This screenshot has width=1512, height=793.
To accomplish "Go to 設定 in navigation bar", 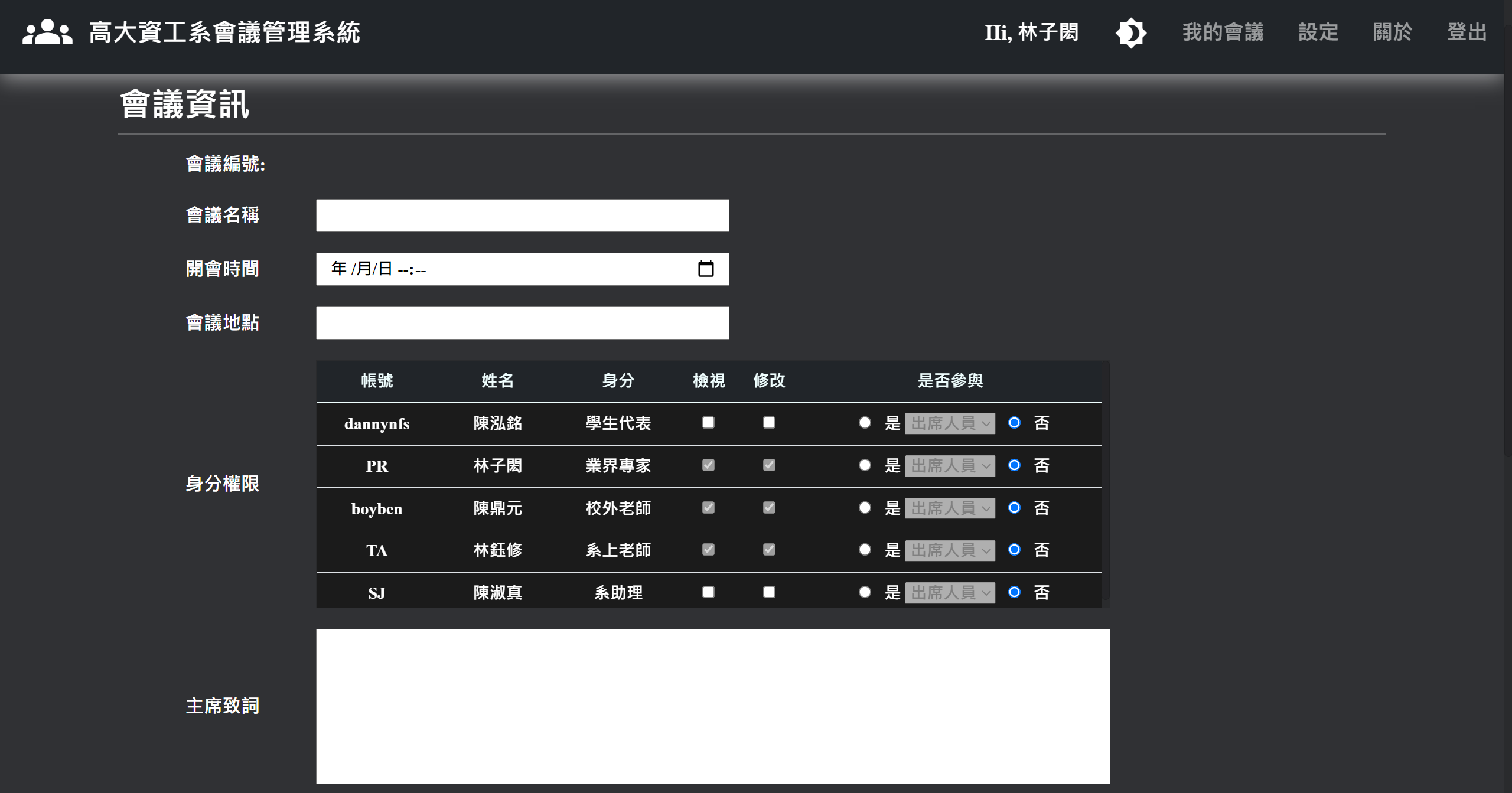I will click(1318, 32).
